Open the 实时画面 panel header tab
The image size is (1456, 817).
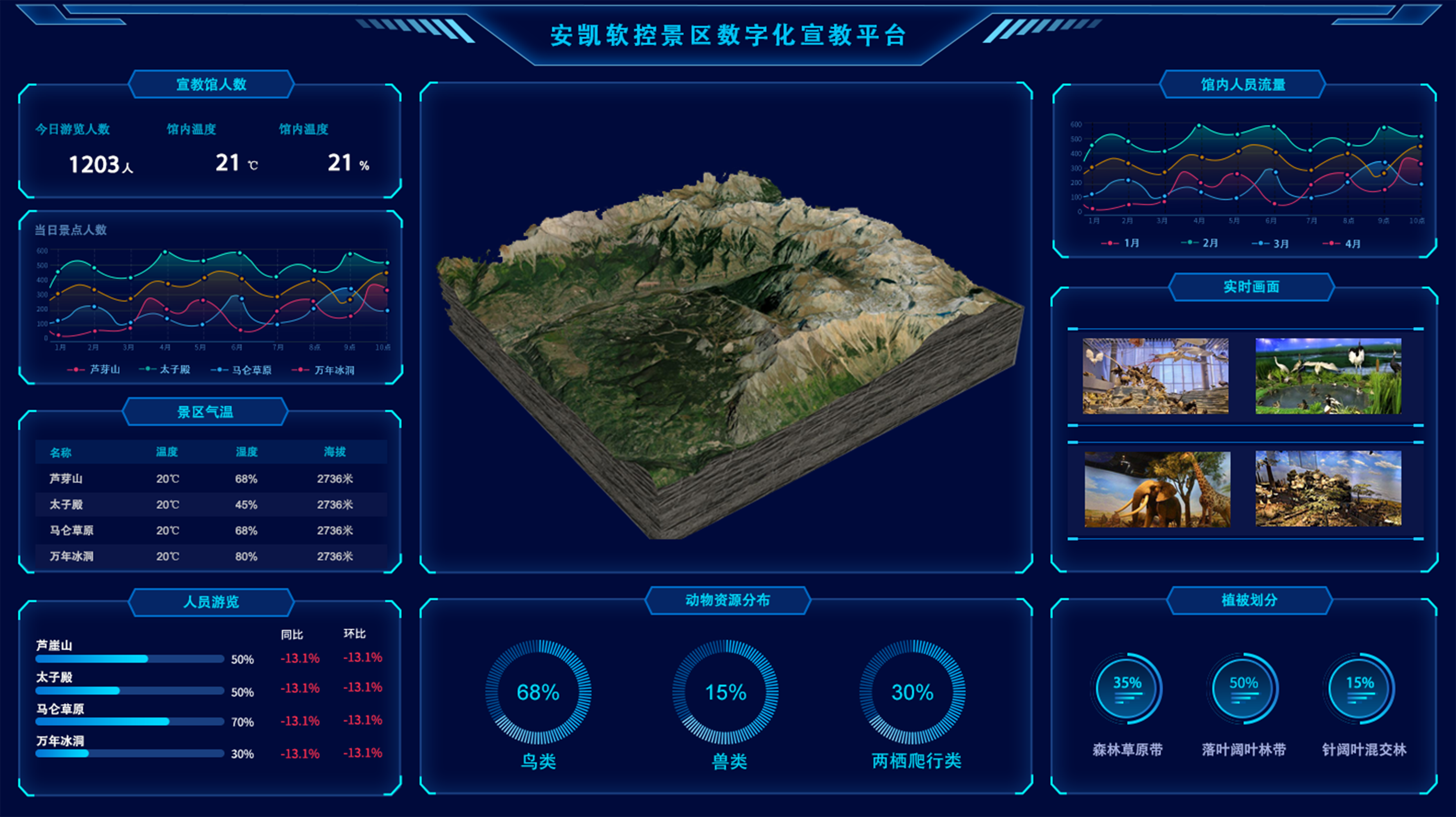click(x=1251, y=287)
